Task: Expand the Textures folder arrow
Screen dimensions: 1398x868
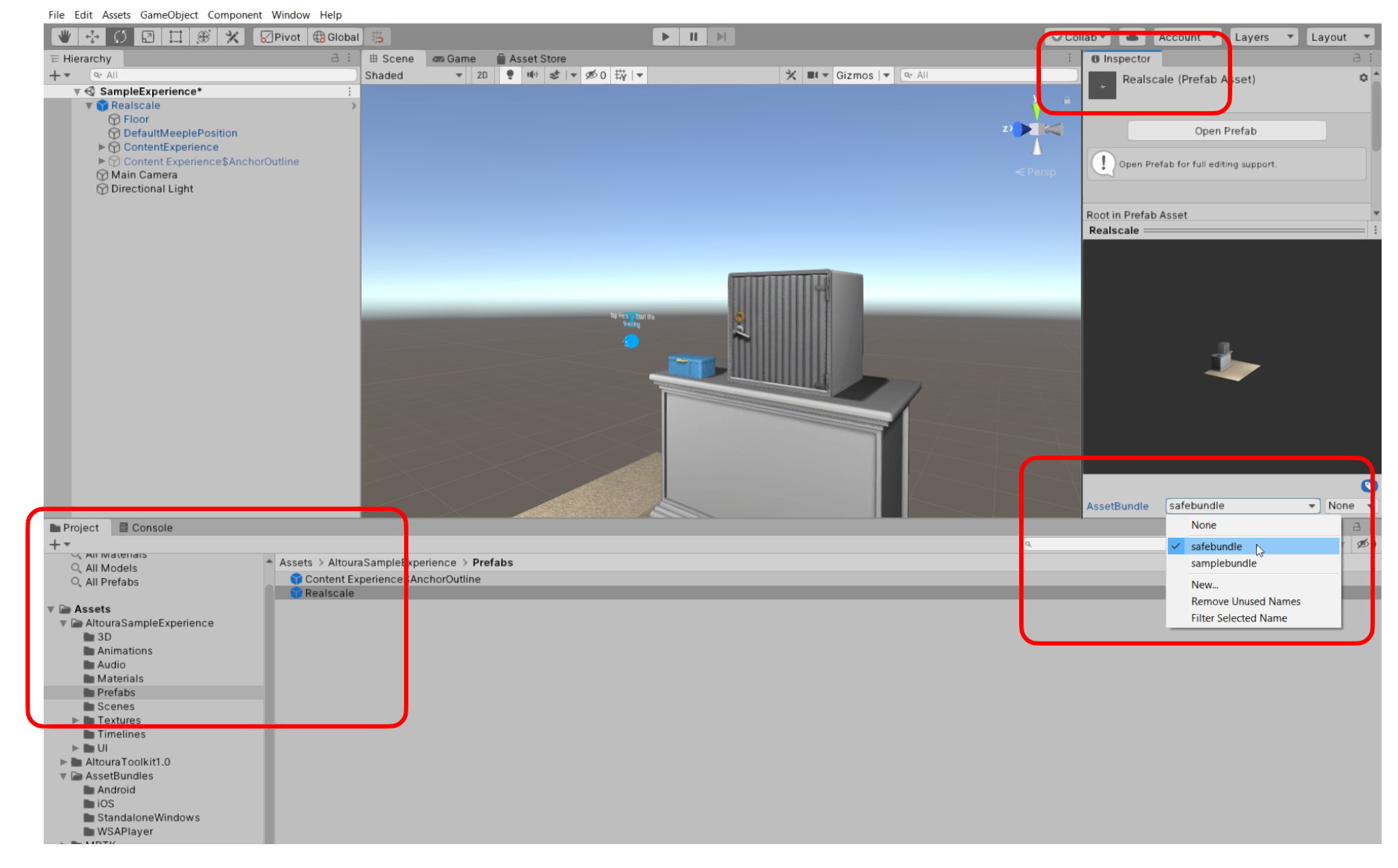Action: coord(75,721)
